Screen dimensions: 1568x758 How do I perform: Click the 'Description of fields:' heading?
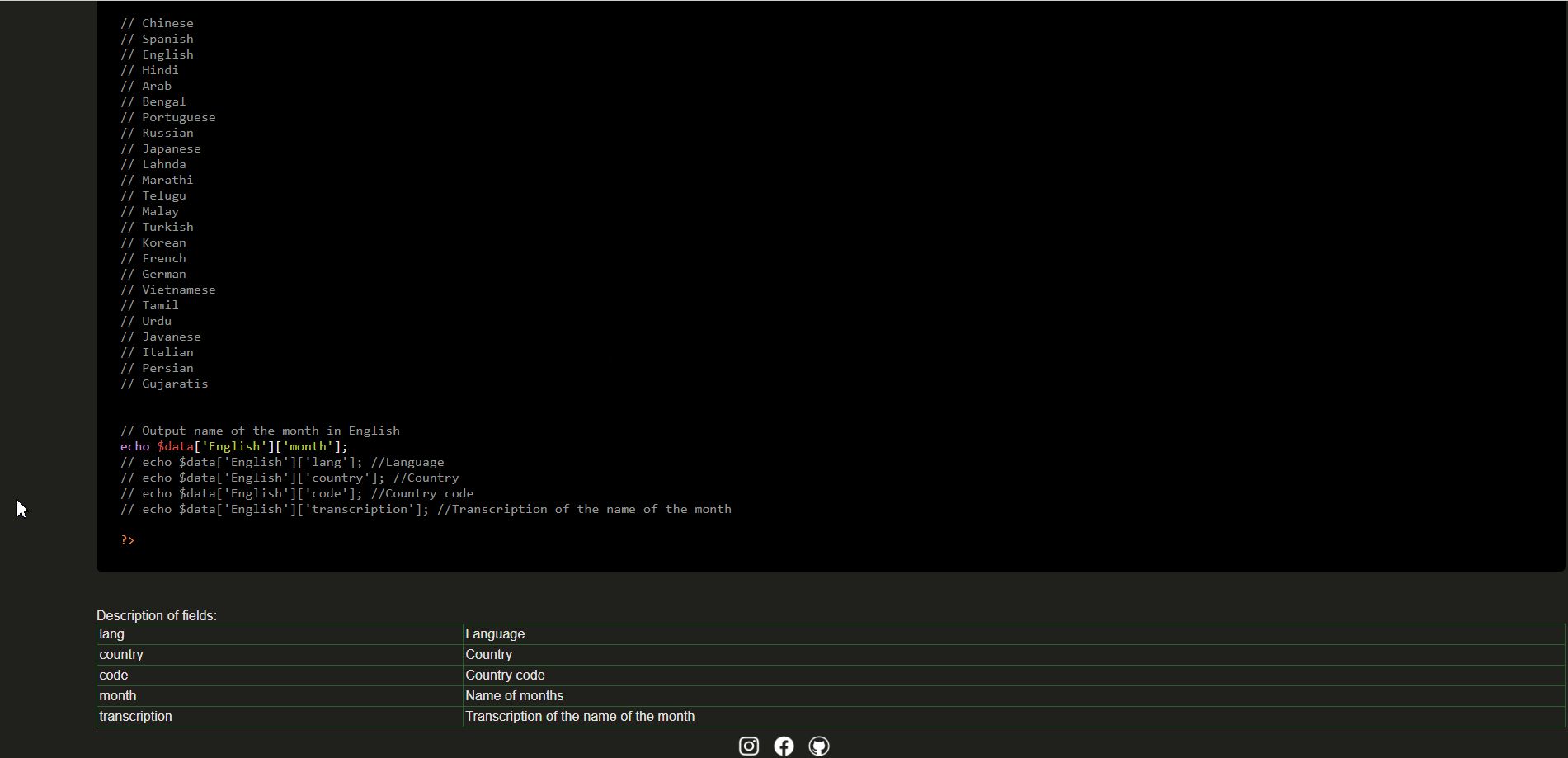pos(157,615)
